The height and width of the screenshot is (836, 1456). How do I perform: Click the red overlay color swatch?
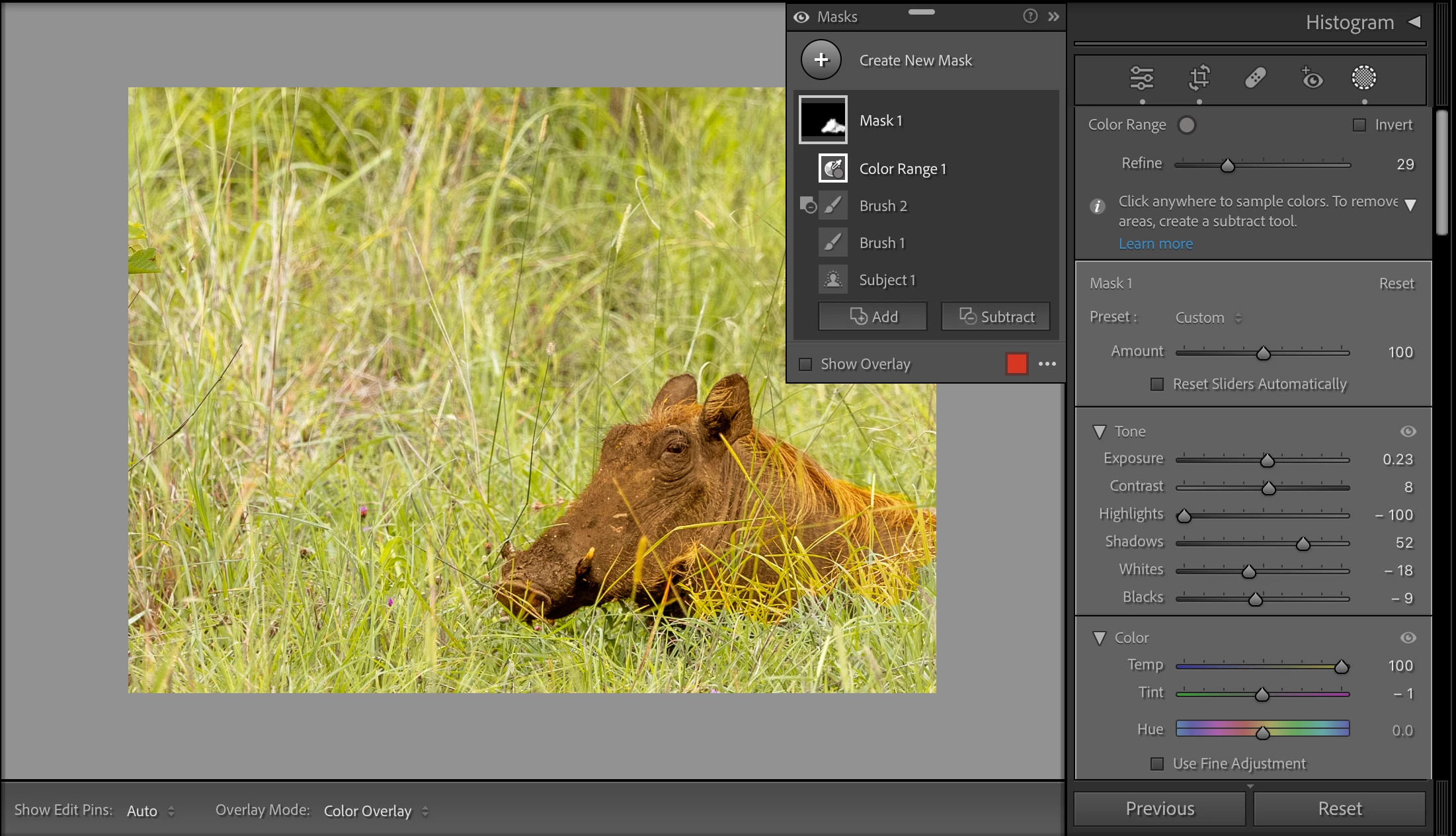pos(1016,364)
